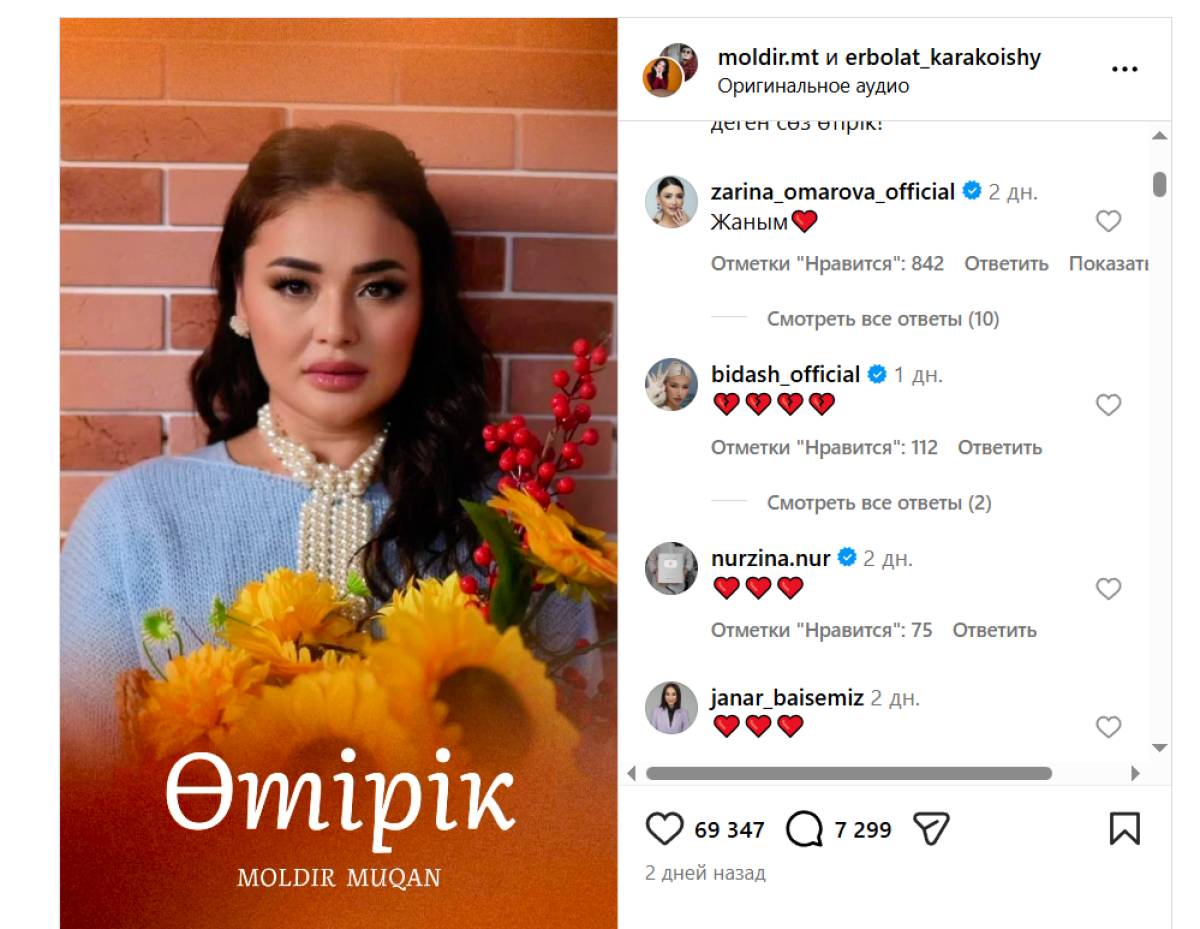Open nurzina.nur profile avatar

(x=671, y=568)
